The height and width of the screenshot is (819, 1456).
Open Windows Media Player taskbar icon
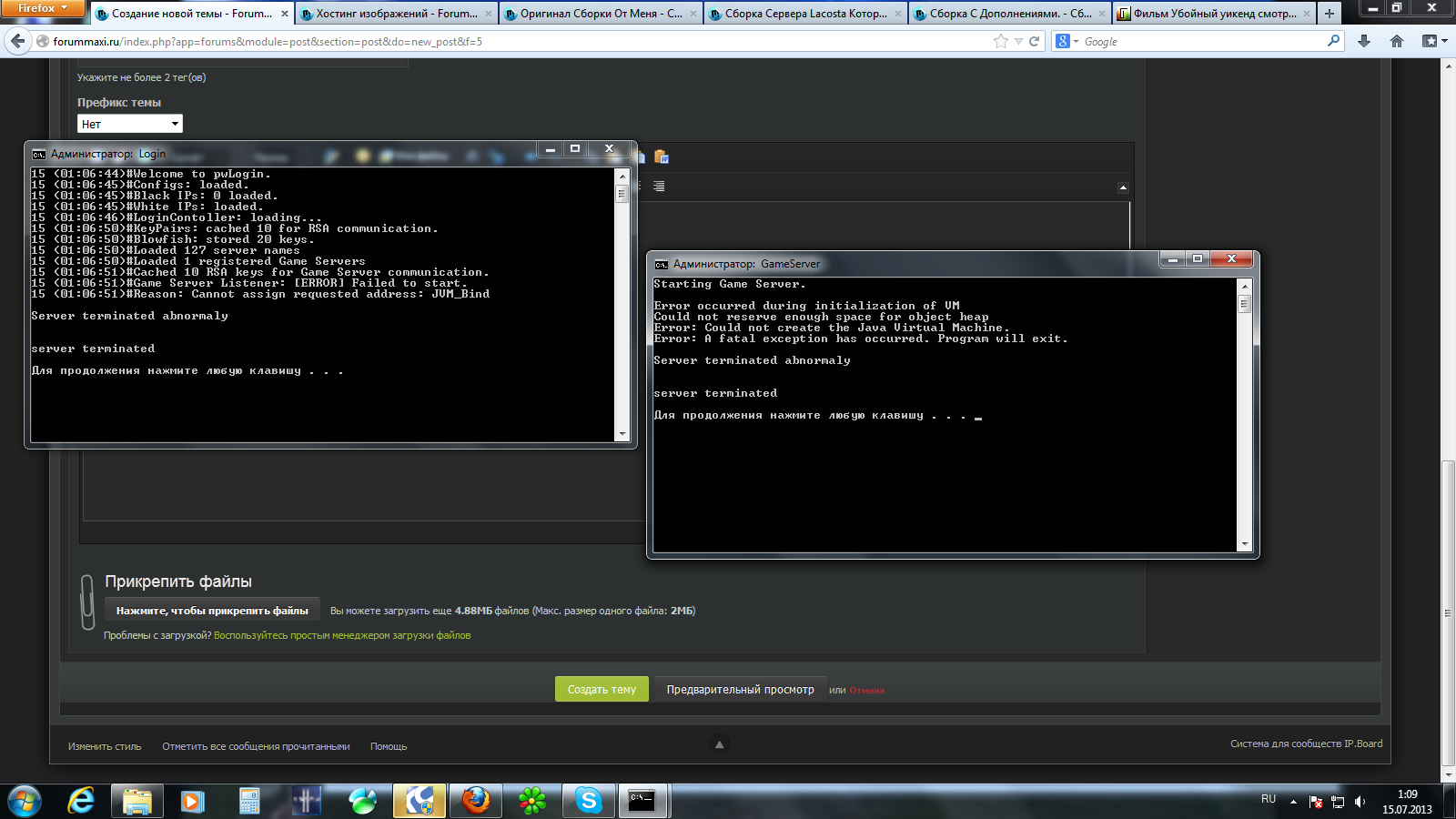coord(192,801)
